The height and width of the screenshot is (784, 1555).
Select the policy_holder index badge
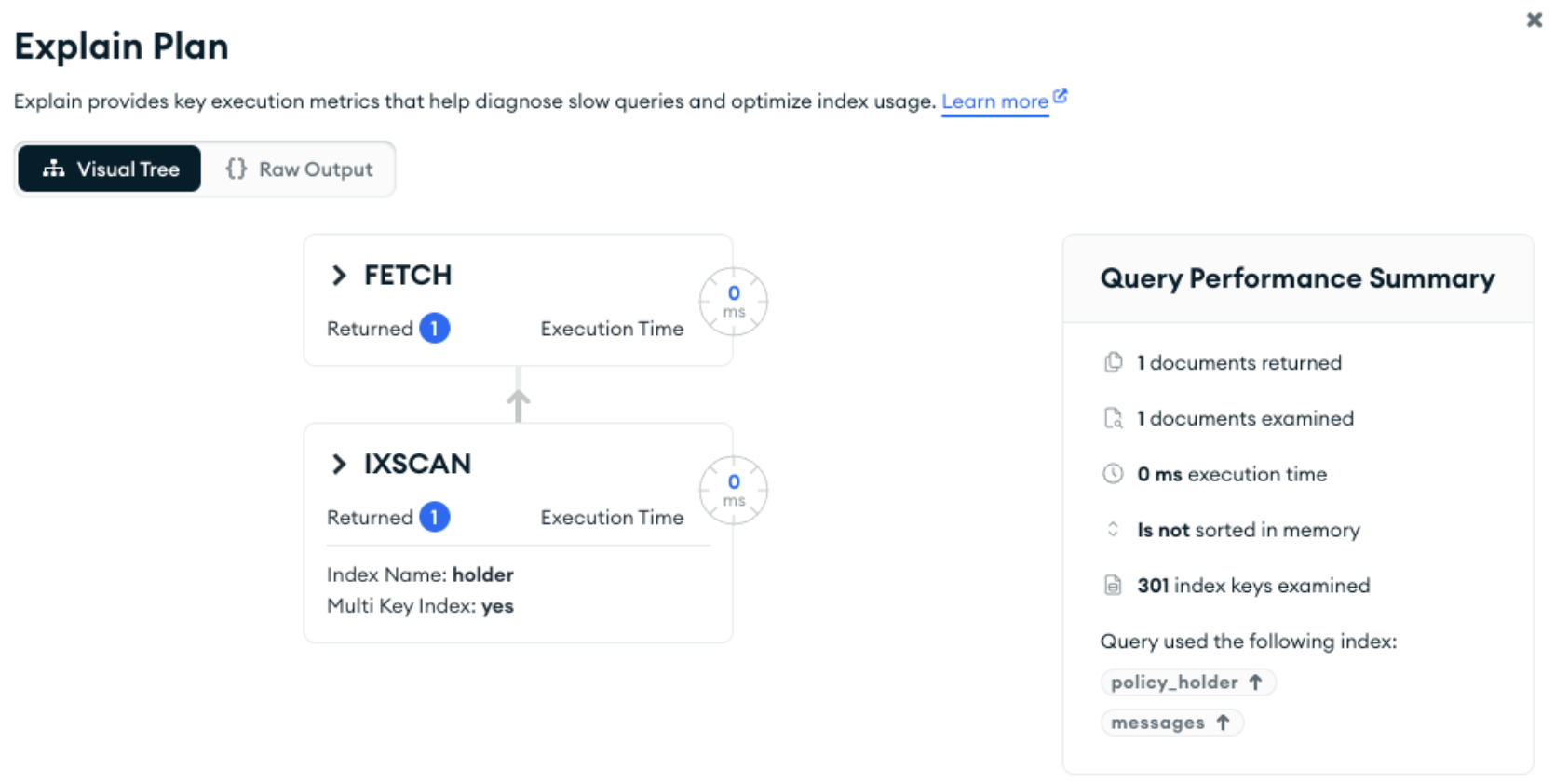point(1187,683)
